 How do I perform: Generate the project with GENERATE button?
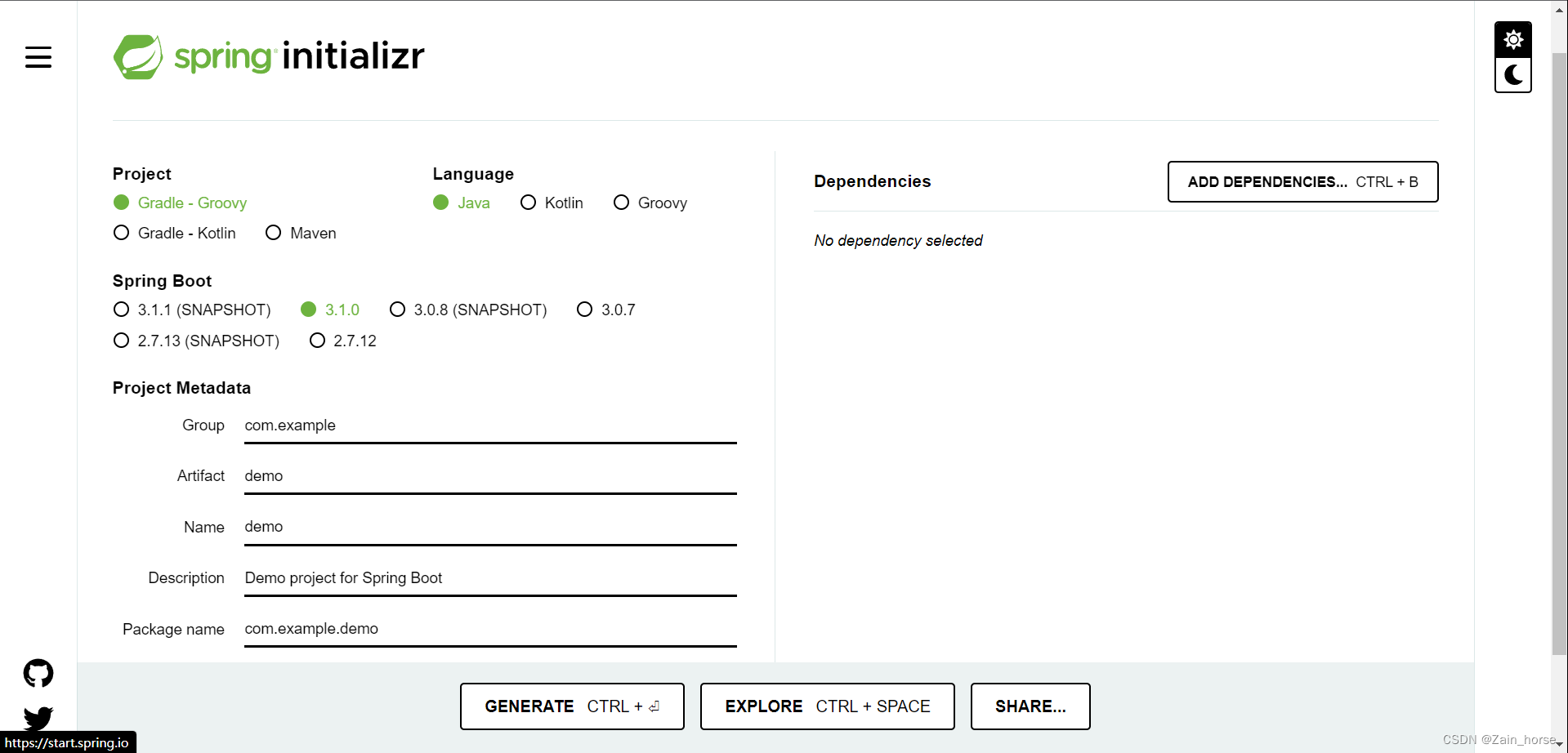[572, 706]
